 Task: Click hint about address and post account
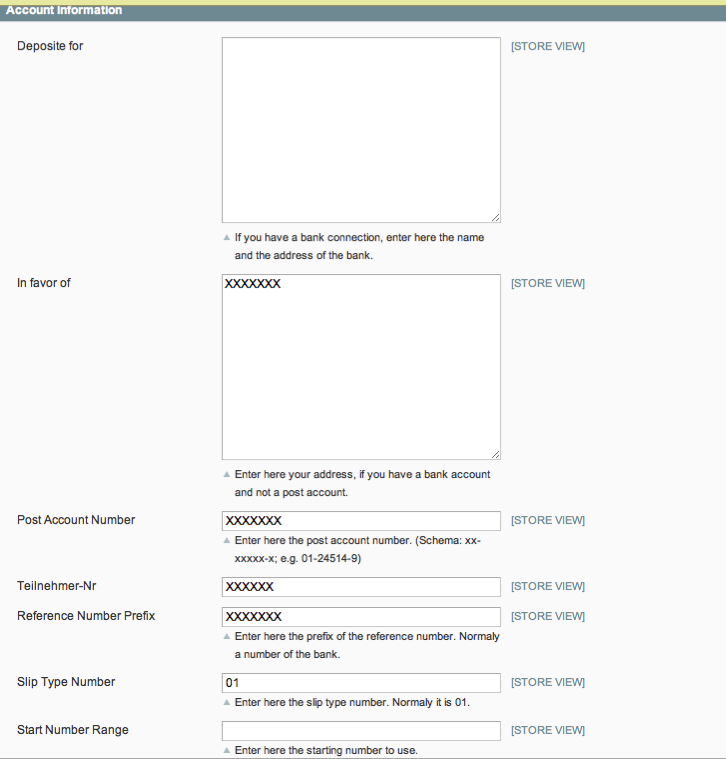(362, 483)
